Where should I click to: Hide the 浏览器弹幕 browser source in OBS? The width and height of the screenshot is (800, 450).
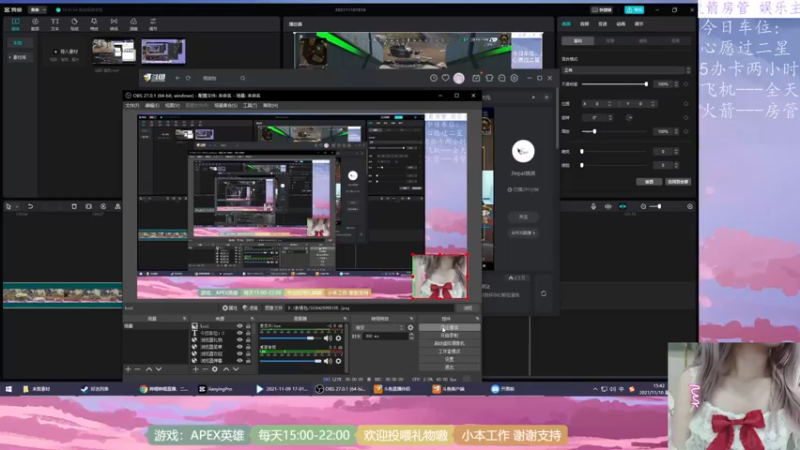point(239,360)
